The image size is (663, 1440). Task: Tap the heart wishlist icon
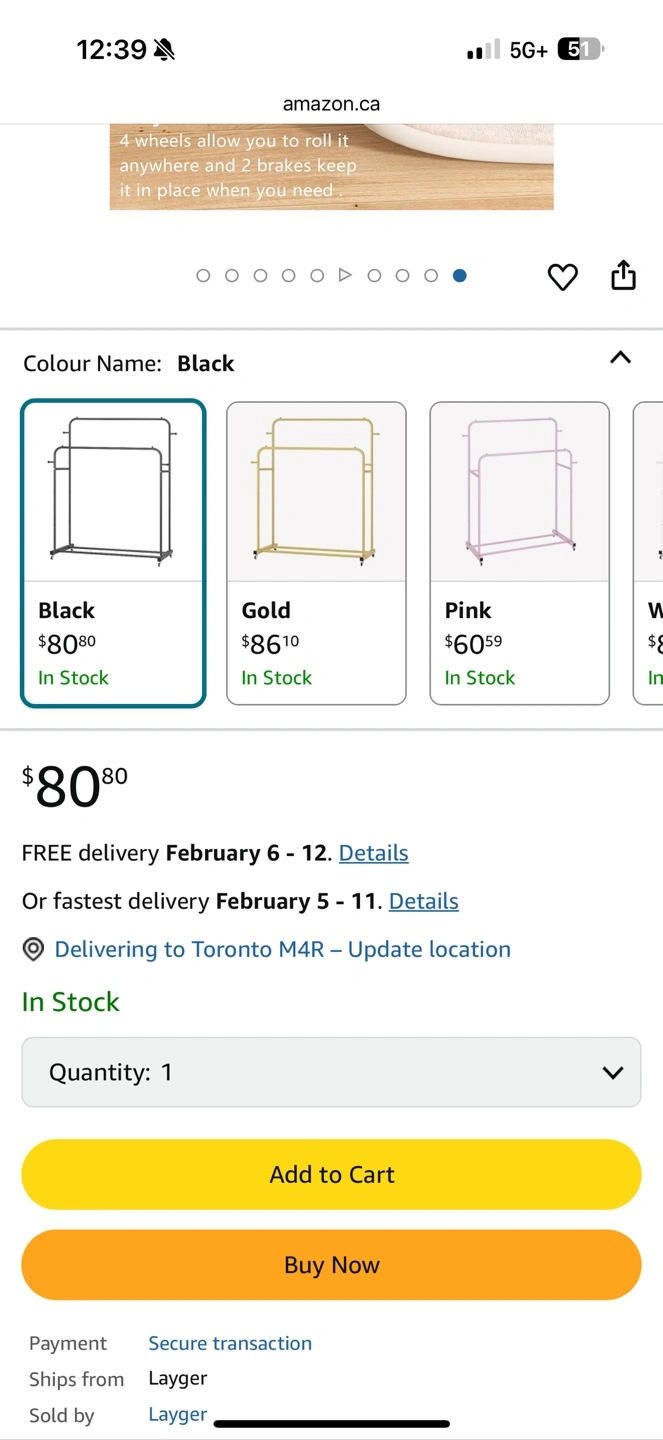click(563, 276)
